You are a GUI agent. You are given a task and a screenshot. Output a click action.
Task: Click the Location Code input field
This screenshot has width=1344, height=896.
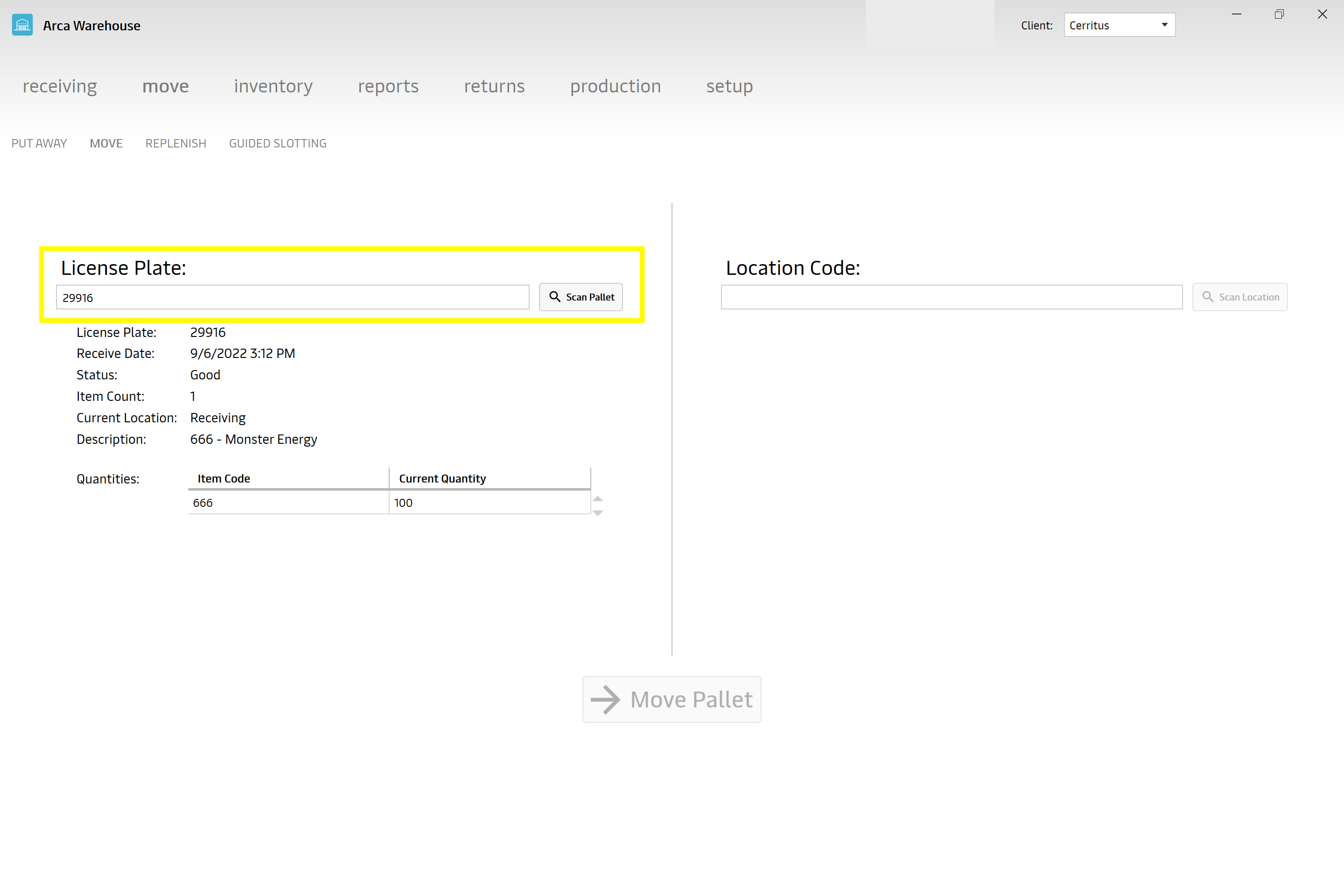point(951,296)
